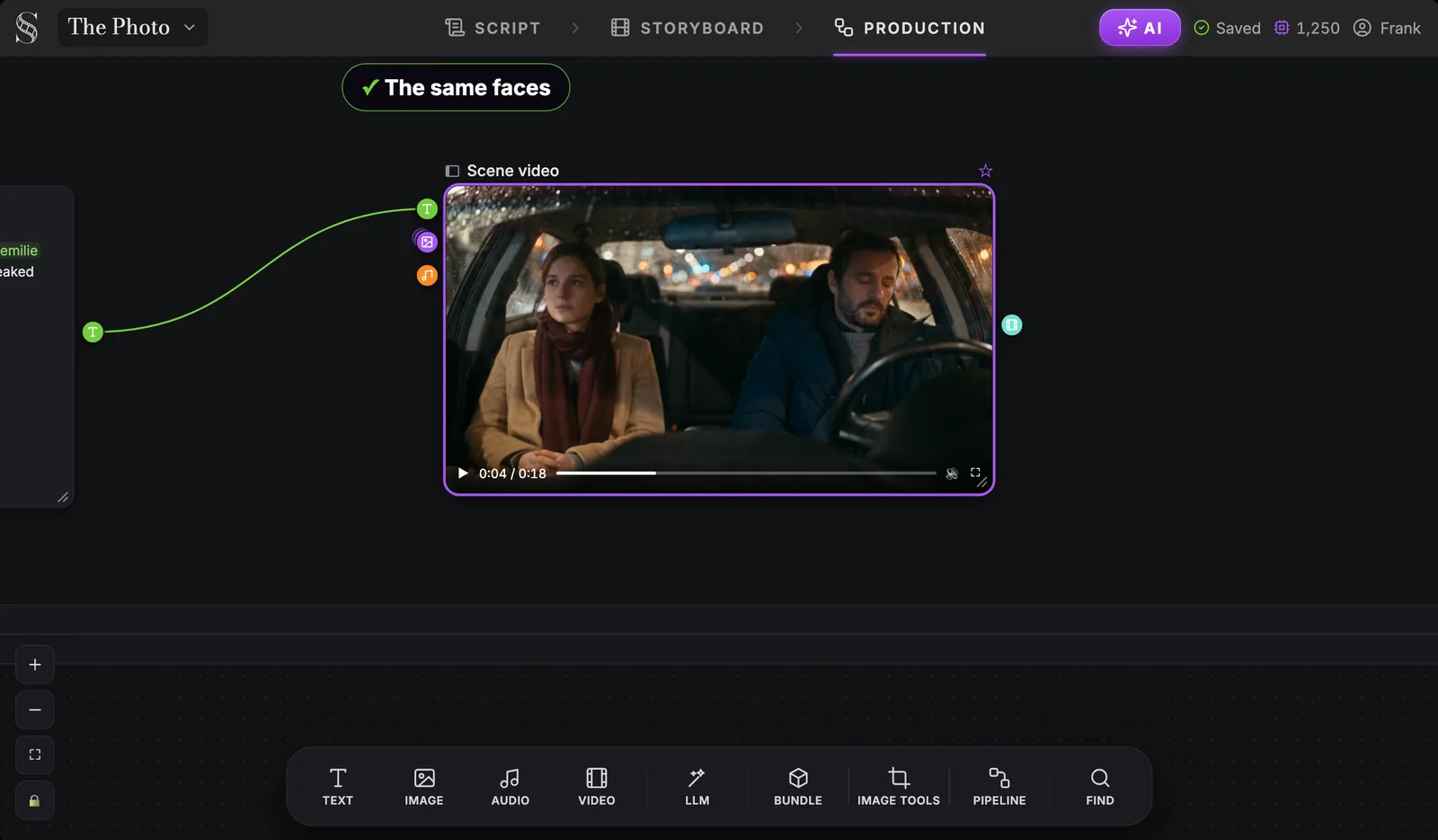Add an Audio node
Viewport: 1438px width, 840px height.
click(x=510, y=787)
